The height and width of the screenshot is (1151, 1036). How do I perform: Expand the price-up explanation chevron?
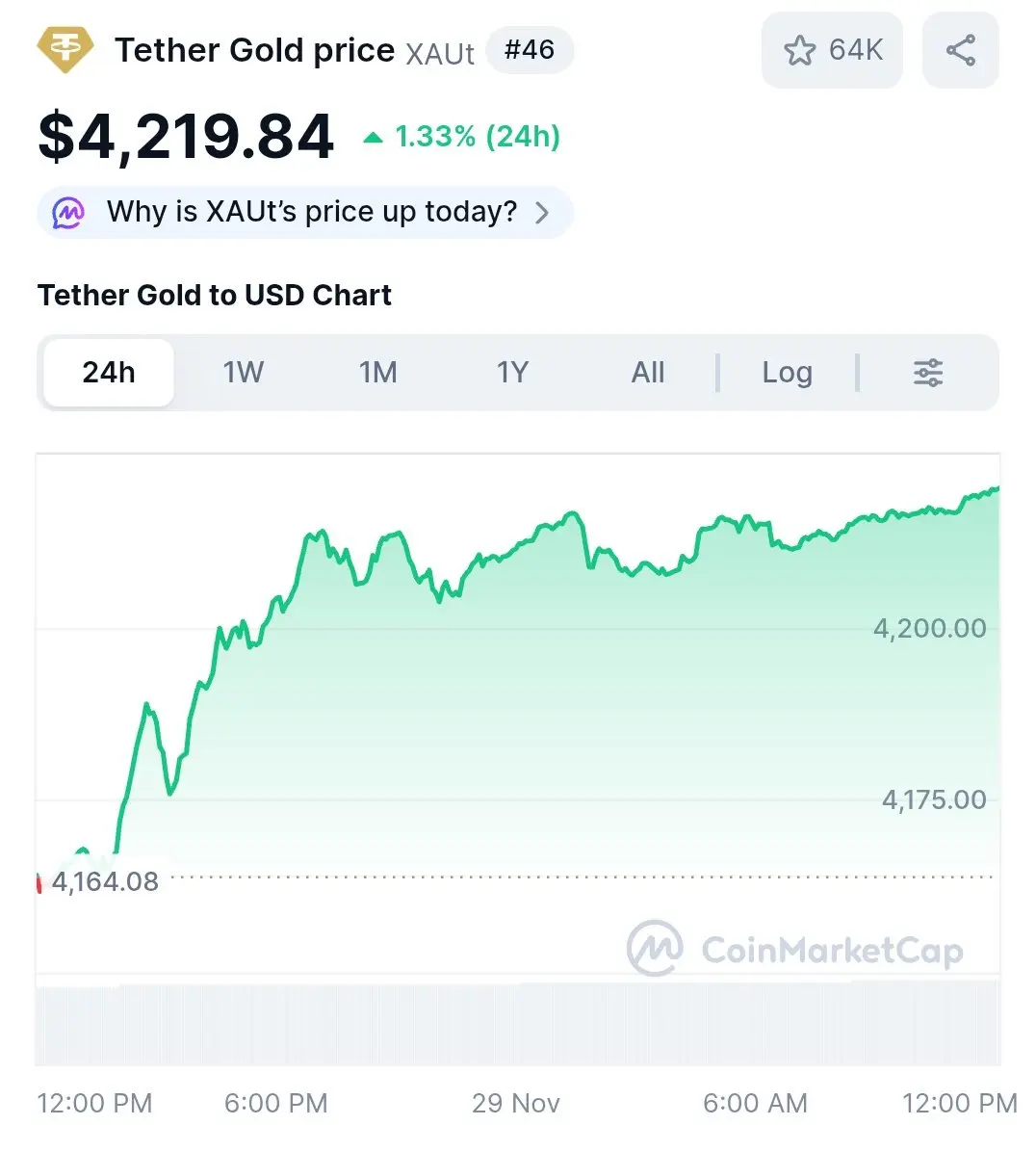tap(542, 212)
